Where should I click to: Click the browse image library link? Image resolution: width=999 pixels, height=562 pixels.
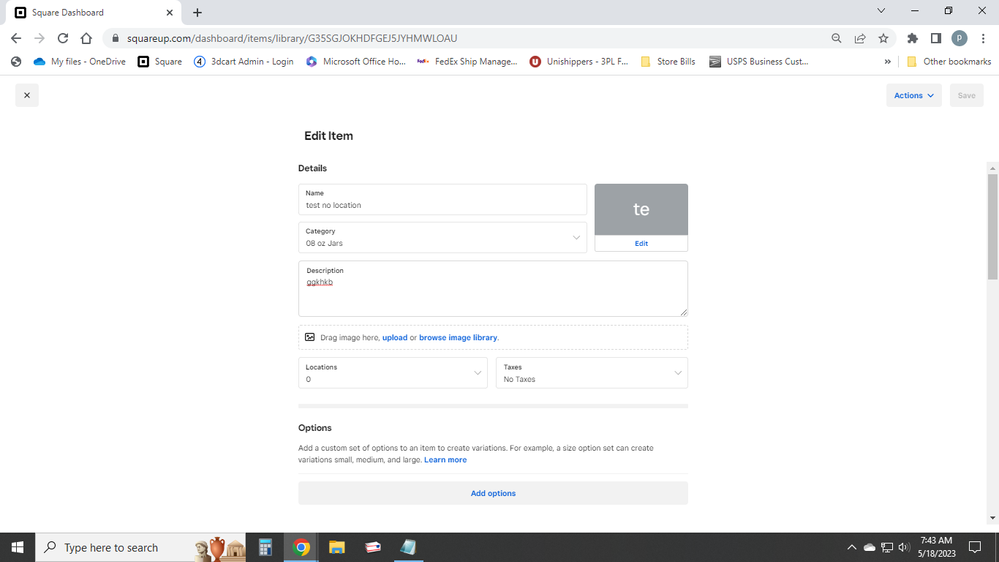(458, 338)
